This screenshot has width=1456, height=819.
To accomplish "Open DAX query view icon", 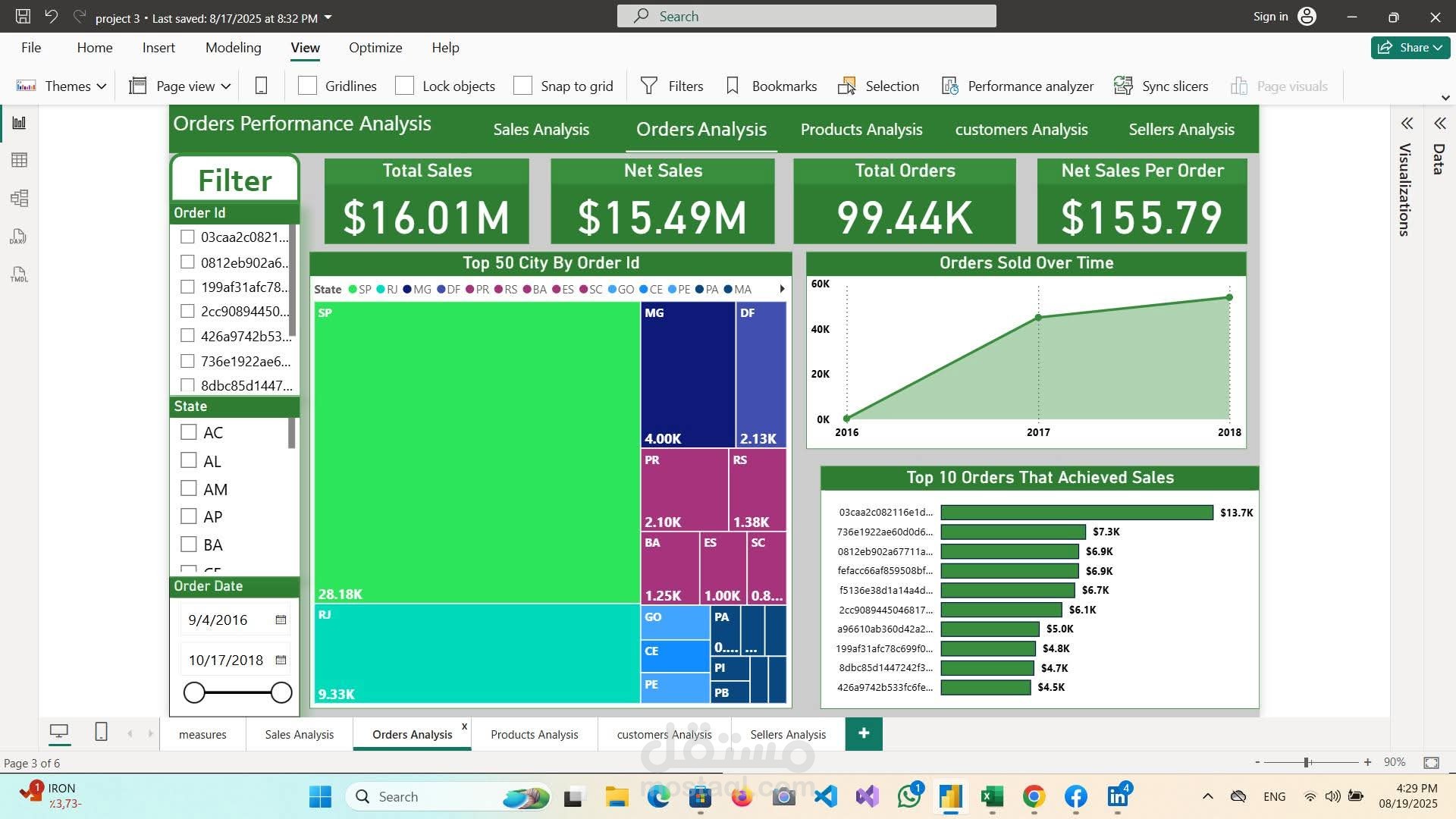I will tap(18, 237).
